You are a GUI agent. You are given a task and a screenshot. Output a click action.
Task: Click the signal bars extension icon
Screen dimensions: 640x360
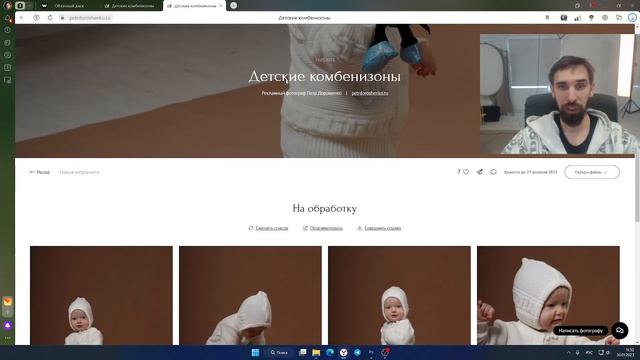coord(577,18)
